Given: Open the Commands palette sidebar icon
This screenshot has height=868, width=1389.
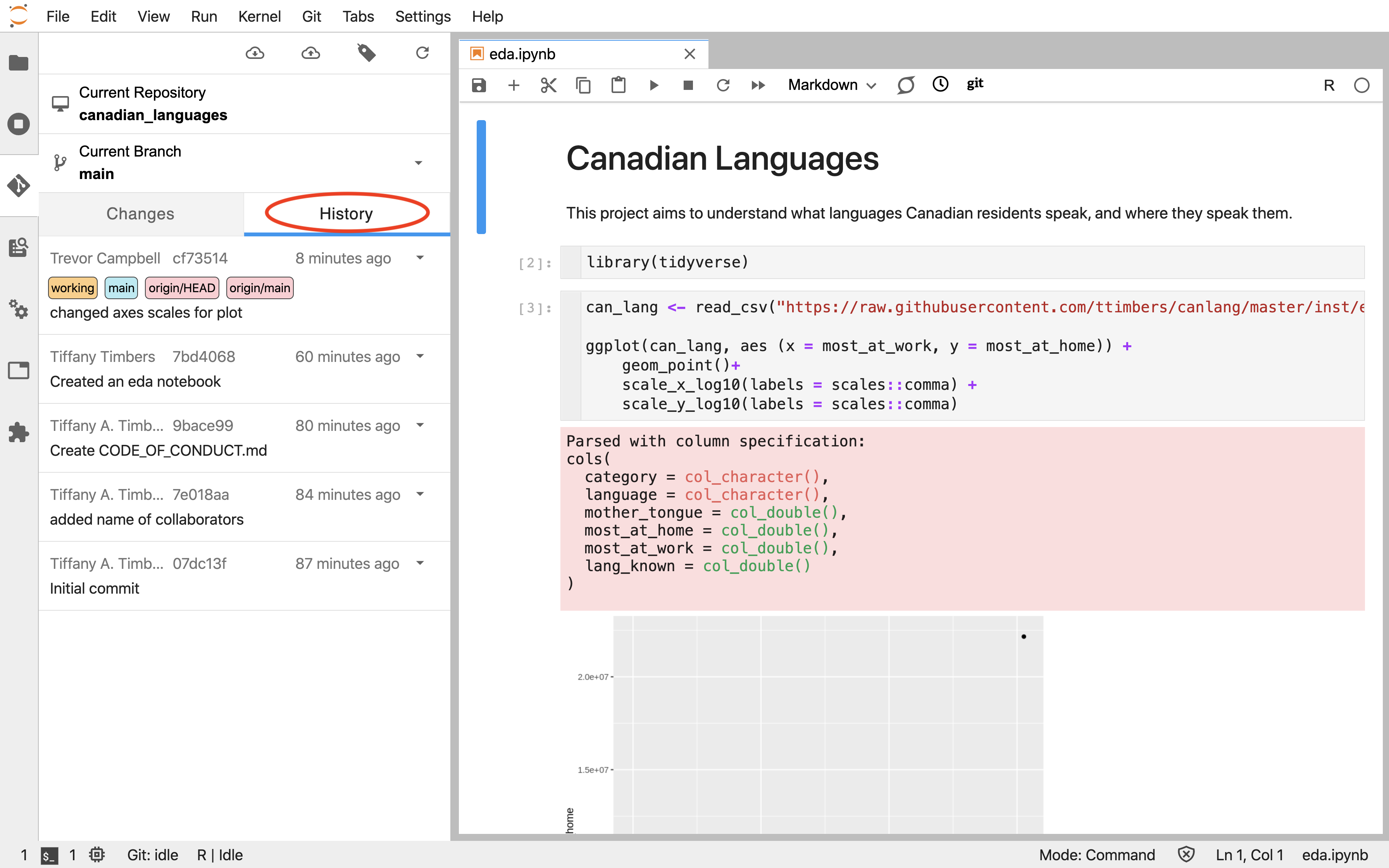Looking at the screenshot, I should (18, 248).
